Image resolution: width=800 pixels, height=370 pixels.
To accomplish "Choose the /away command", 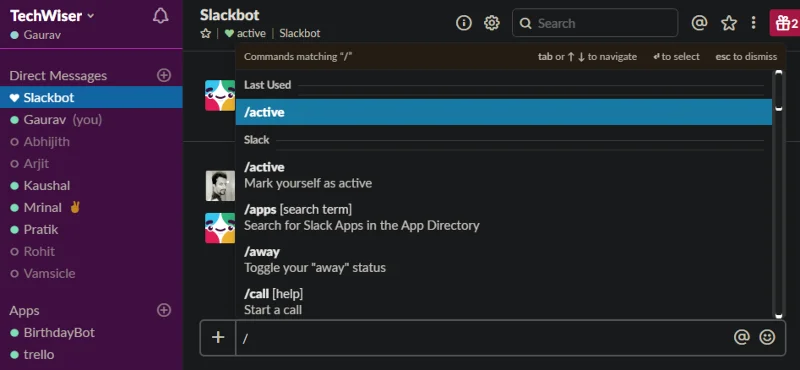I will point(504,259).
